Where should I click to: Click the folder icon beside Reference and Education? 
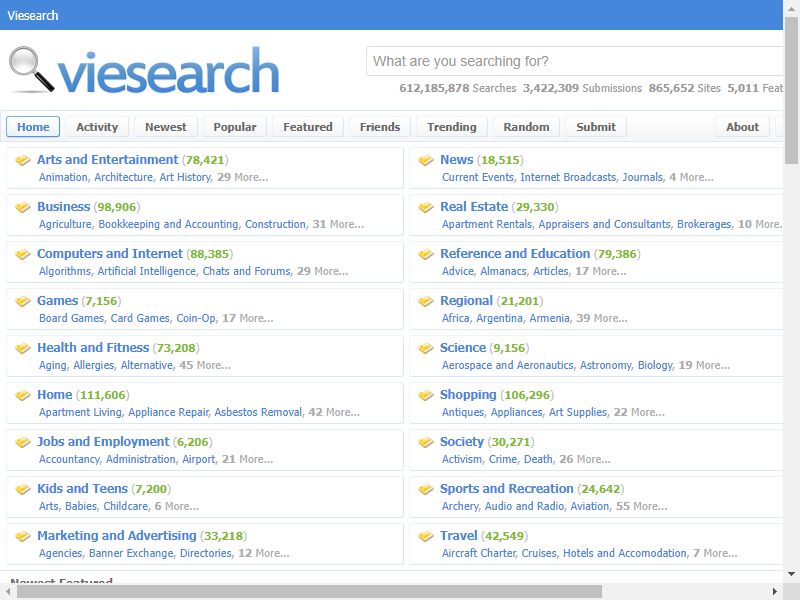pos(426,254)
